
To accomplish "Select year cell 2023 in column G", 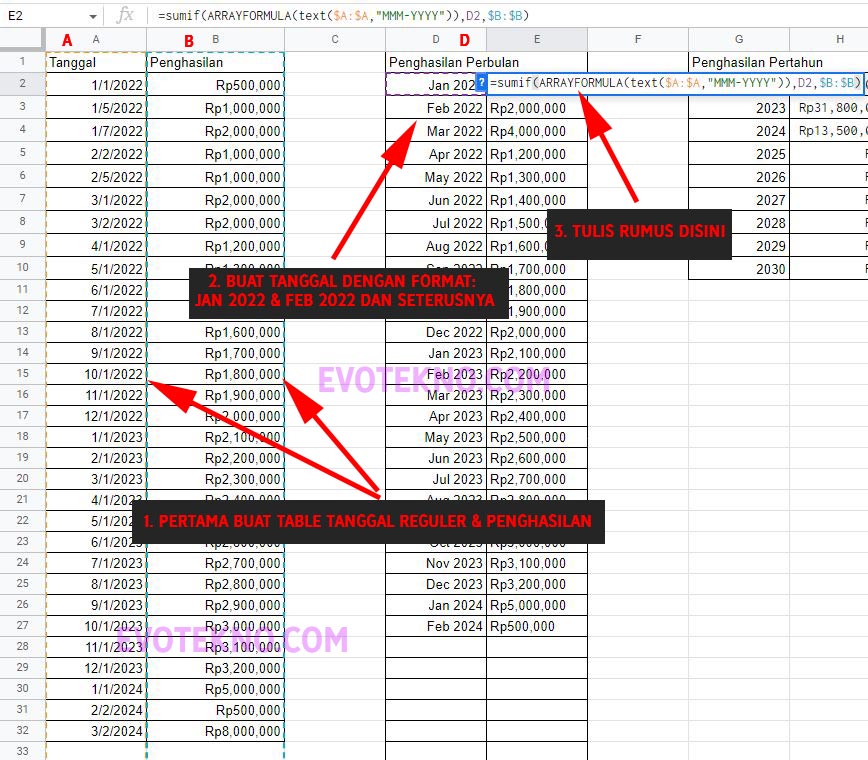I will coord(739,108).
